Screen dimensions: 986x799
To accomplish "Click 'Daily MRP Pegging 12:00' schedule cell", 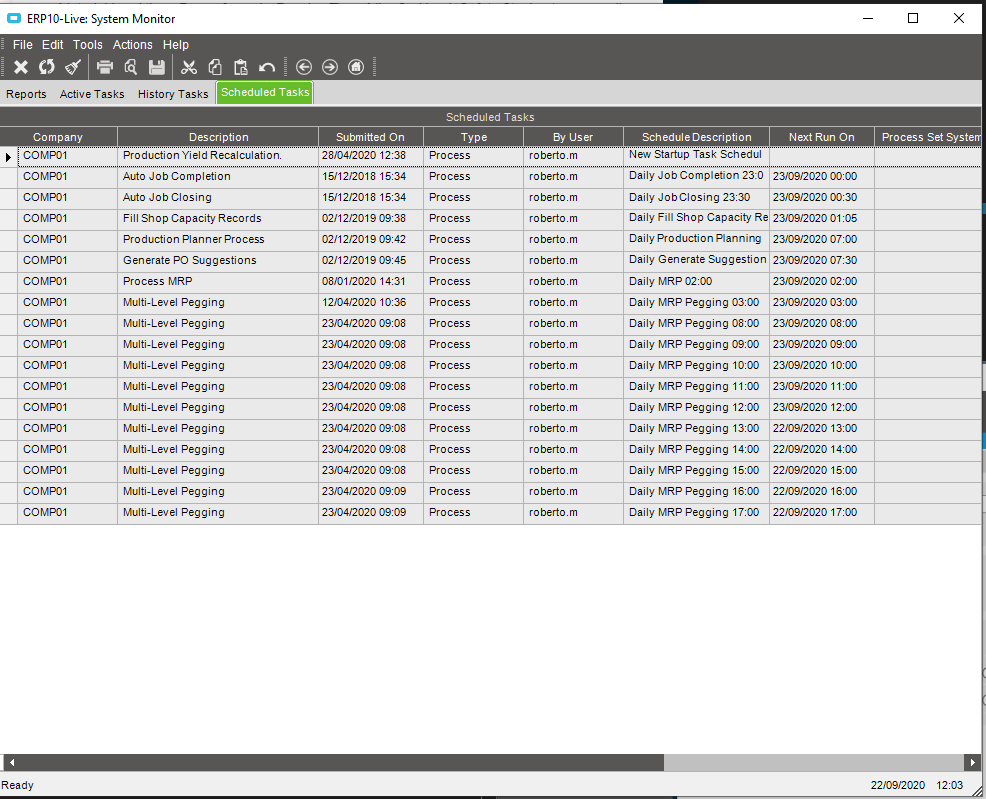I will [x=696, y=407].
